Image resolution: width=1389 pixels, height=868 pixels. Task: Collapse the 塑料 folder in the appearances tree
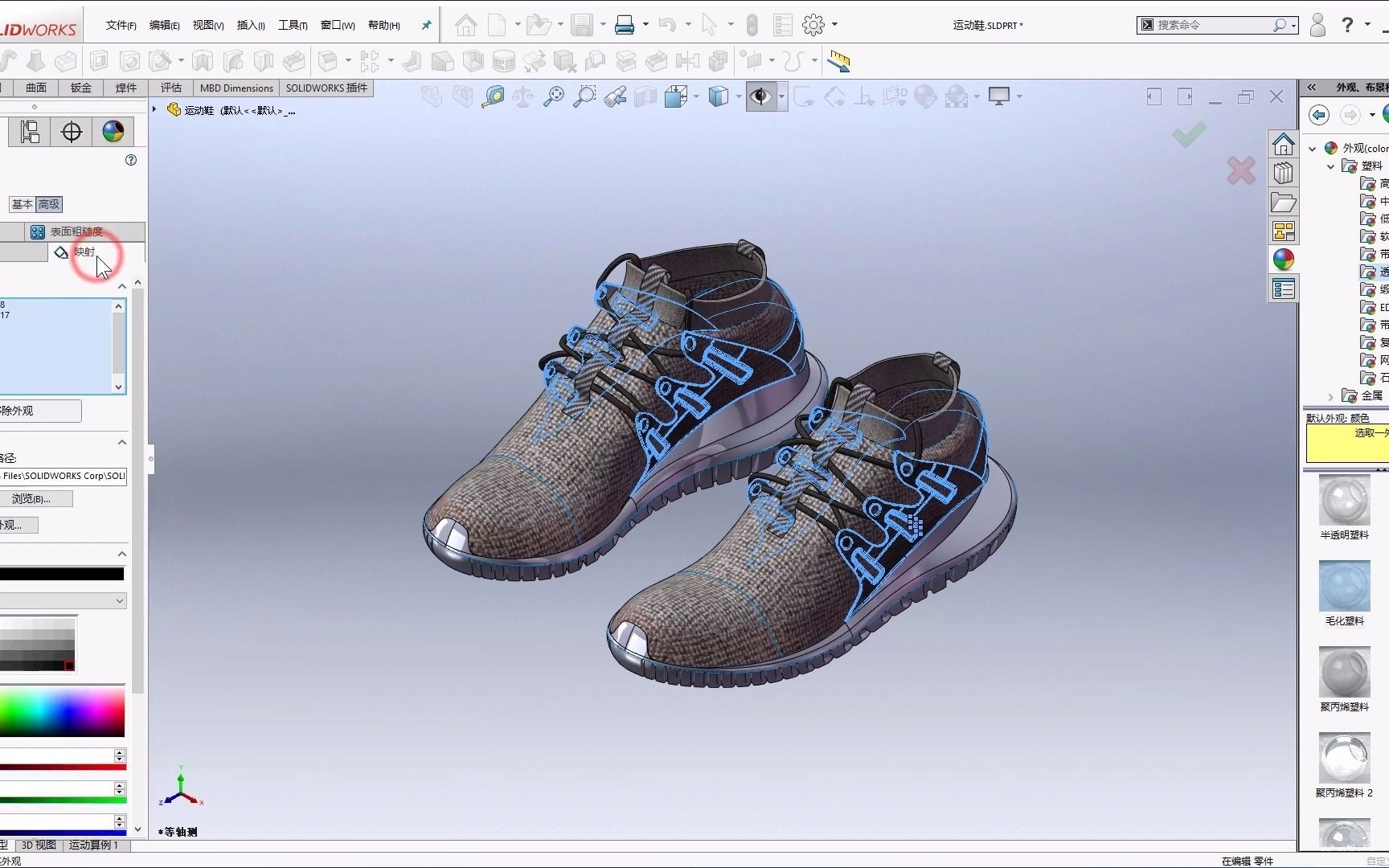click(1331, 166)
